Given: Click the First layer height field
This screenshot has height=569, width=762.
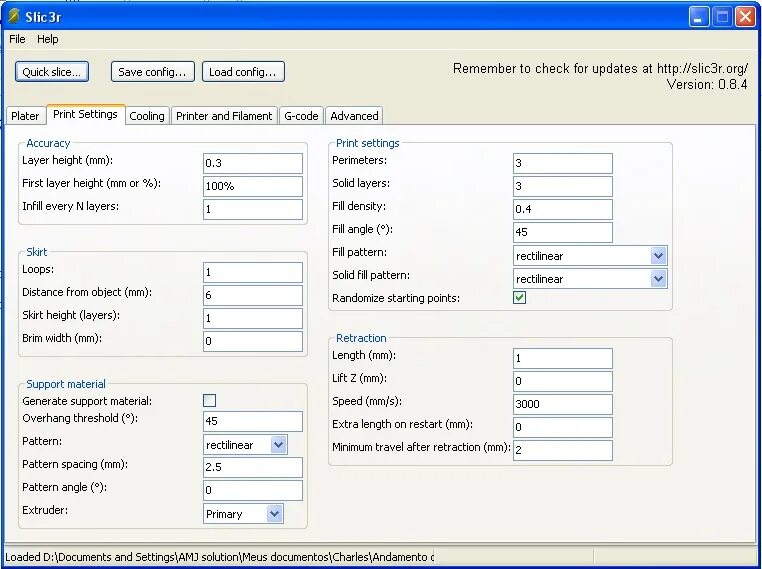Looking at the screenshot, I should 253,186.
